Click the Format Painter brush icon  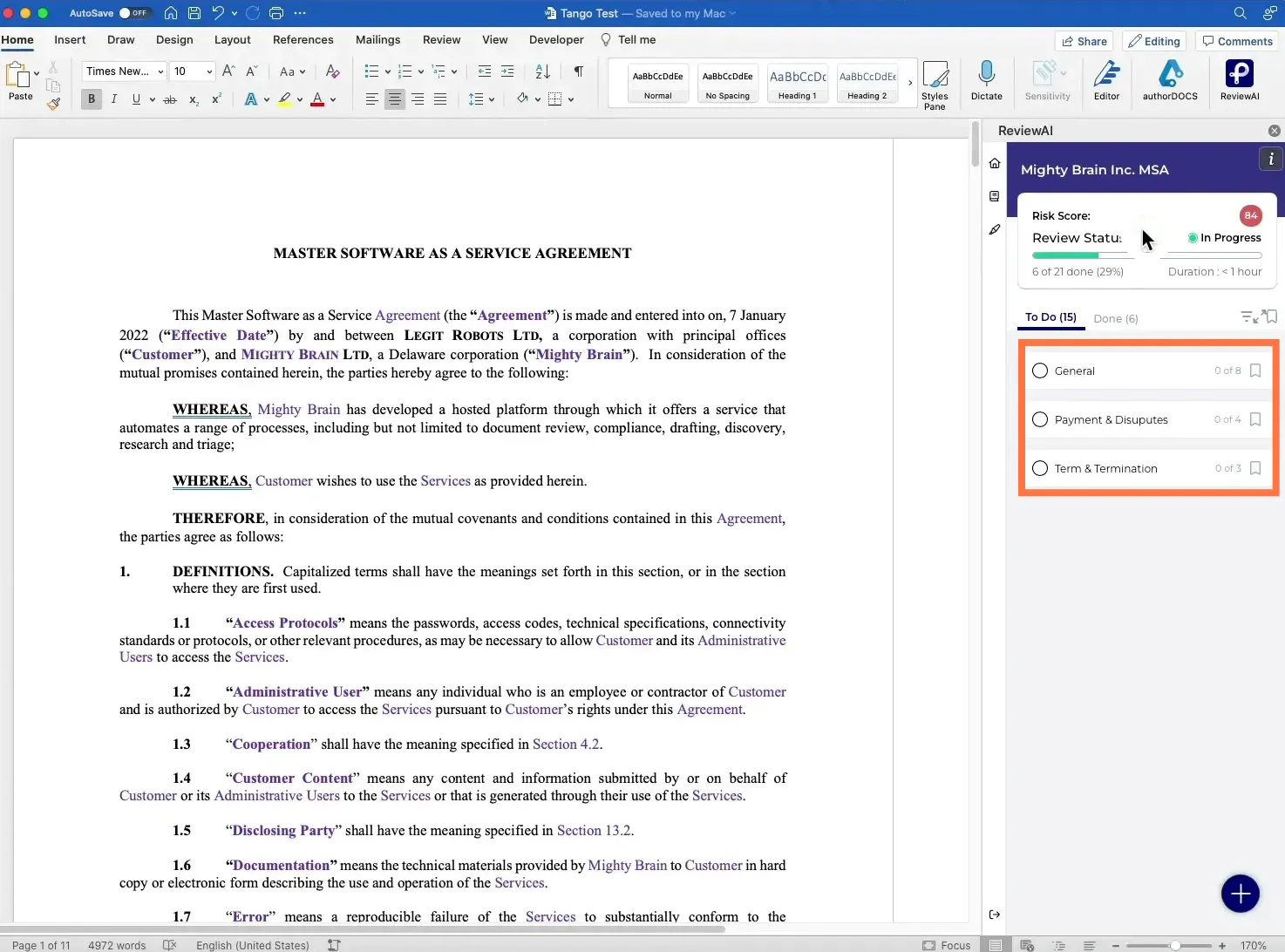click(53, 104)
